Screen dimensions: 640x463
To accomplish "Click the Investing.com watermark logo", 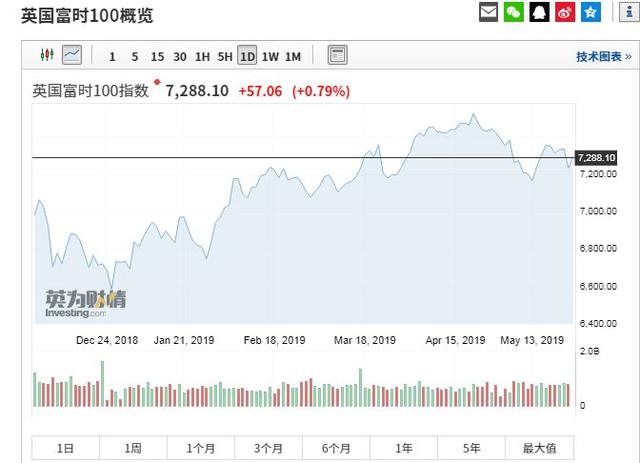I will (x=84, y=304).
